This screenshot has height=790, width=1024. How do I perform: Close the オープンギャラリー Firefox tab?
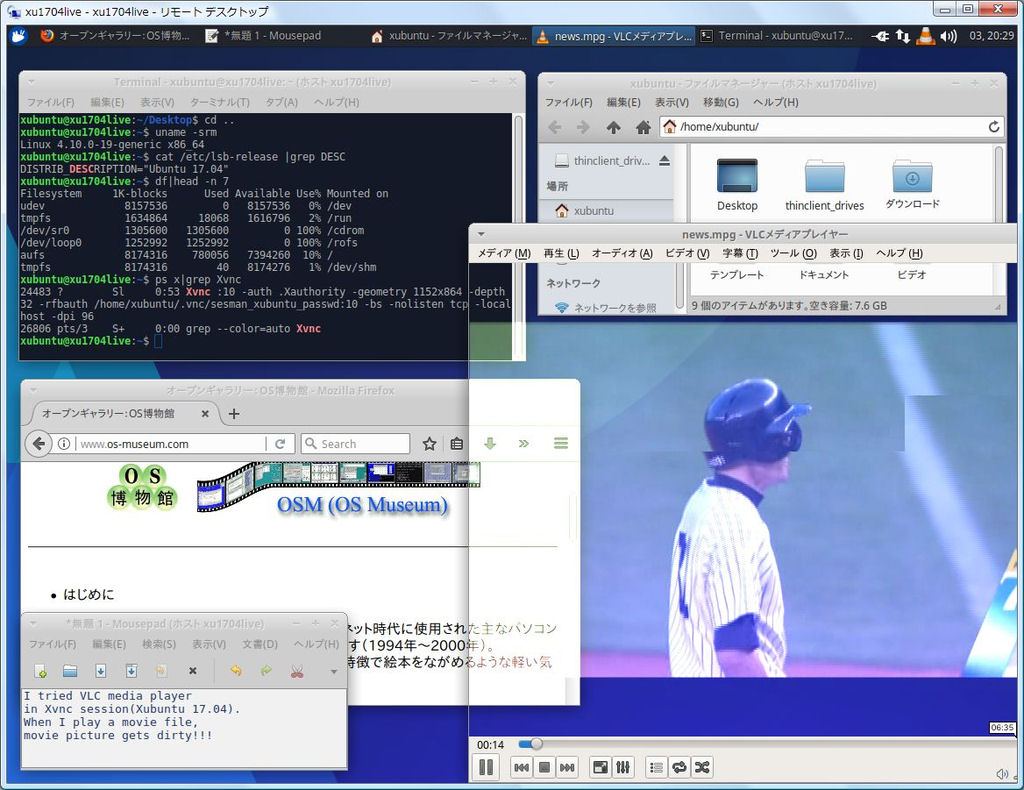[205, 413]
